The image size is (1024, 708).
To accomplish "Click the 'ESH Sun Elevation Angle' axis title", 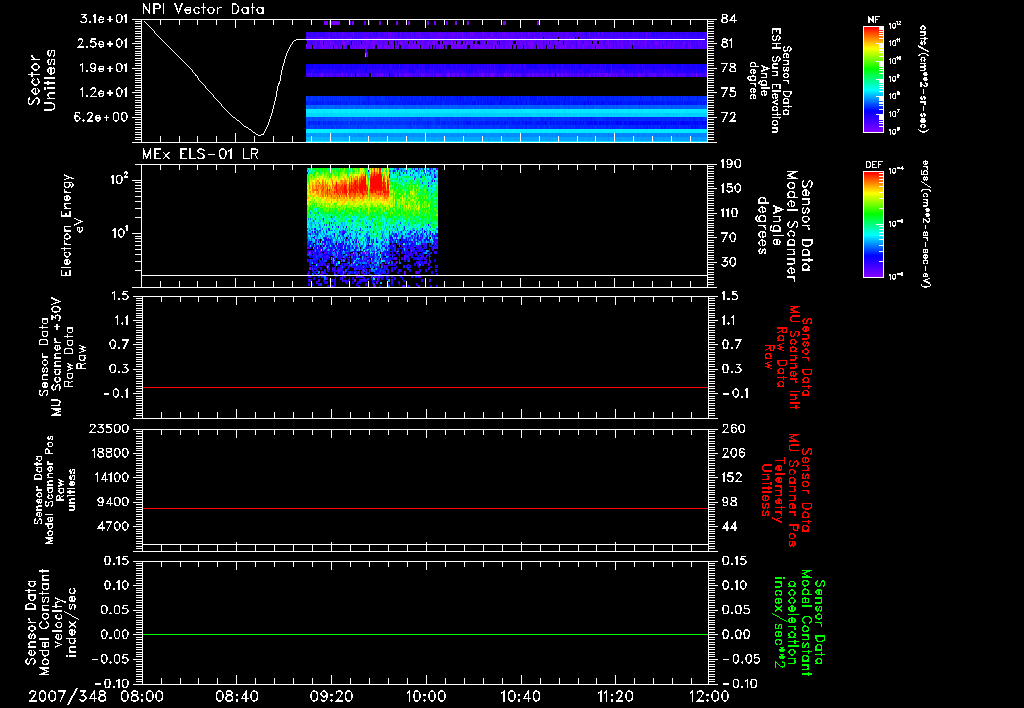I will point(770,80).
